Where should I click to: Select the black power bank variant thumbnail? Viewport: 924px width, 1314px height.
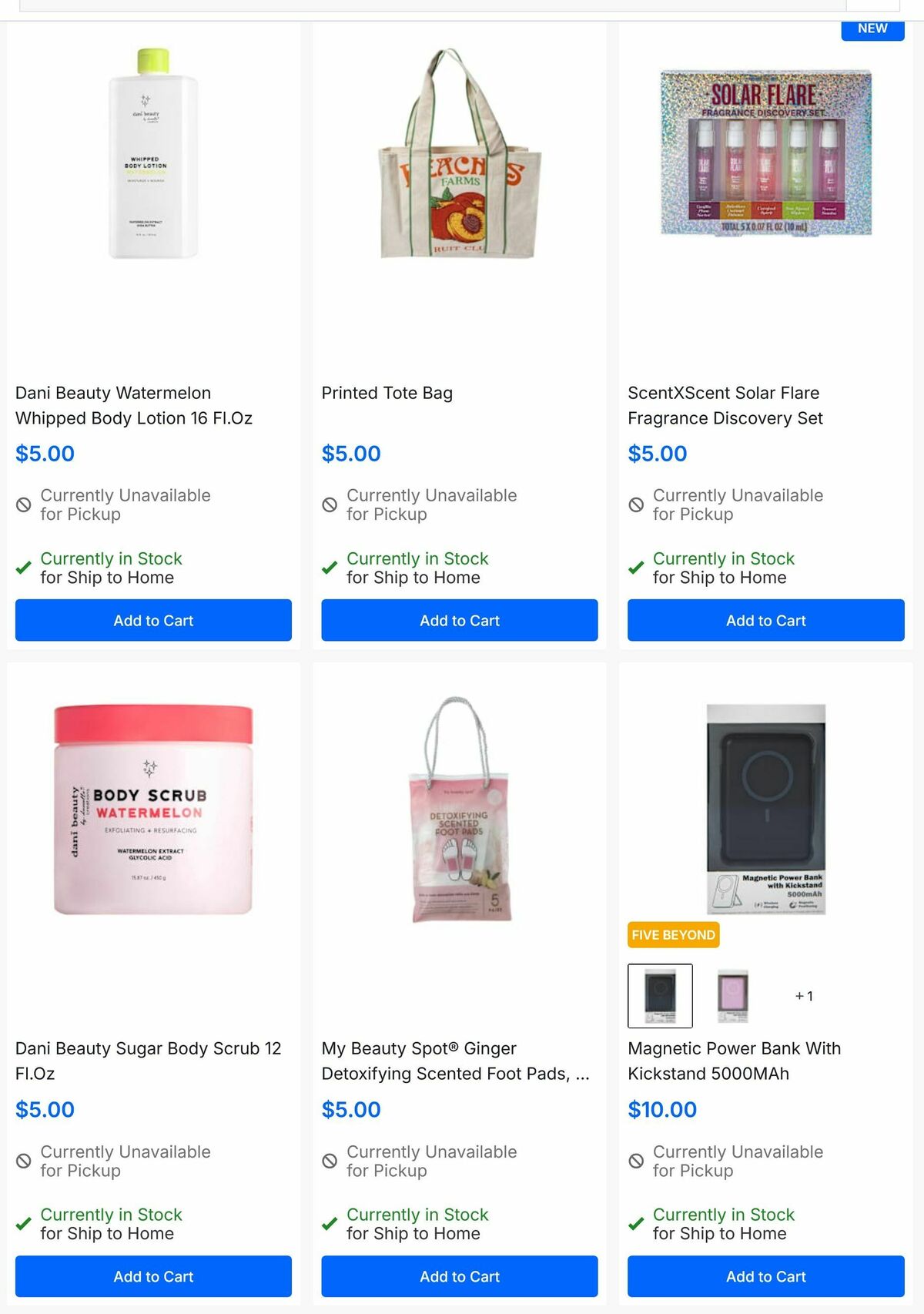(x=659, y=995)
